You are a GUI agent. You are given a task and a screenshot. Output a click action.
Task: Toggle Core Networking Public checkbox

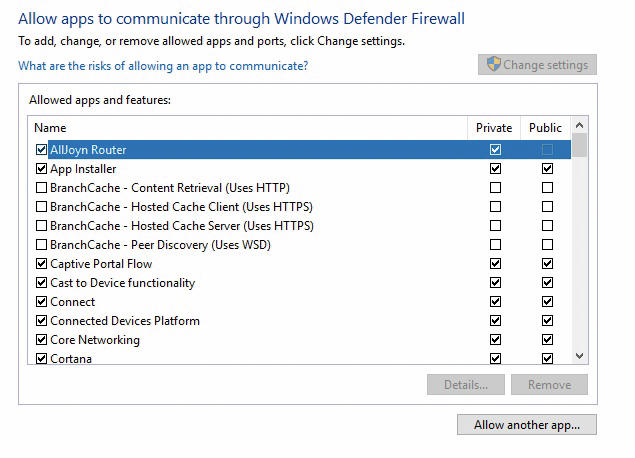tap(547, 339)
